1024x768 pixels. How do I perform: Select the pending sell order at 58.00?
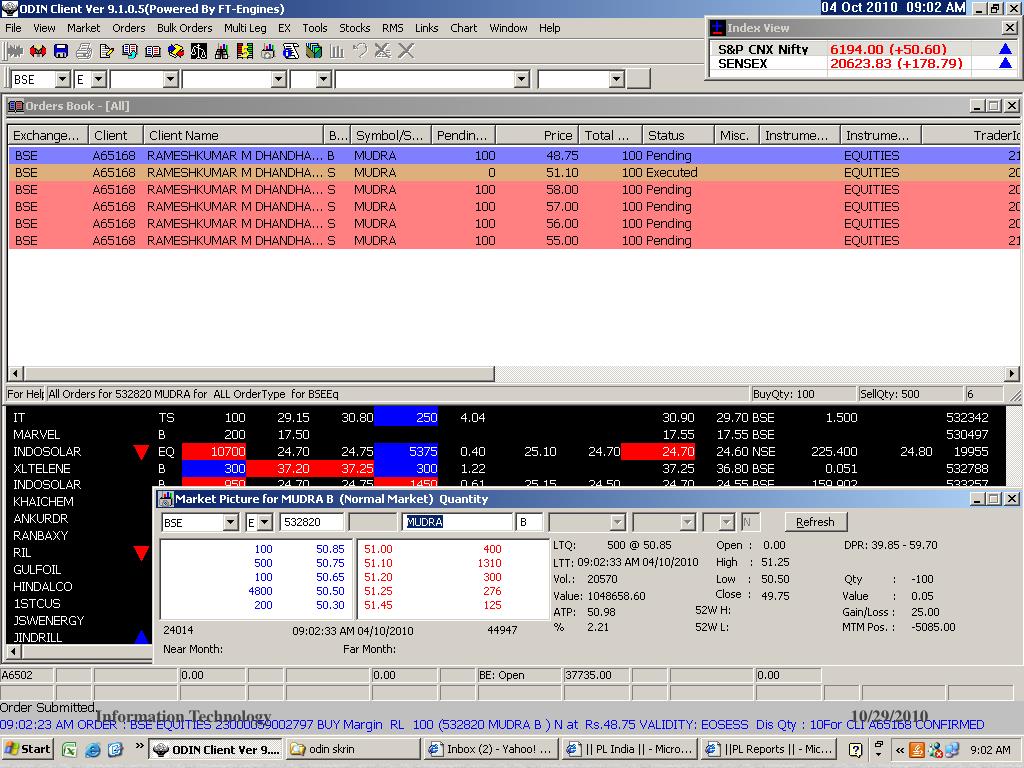513,189
